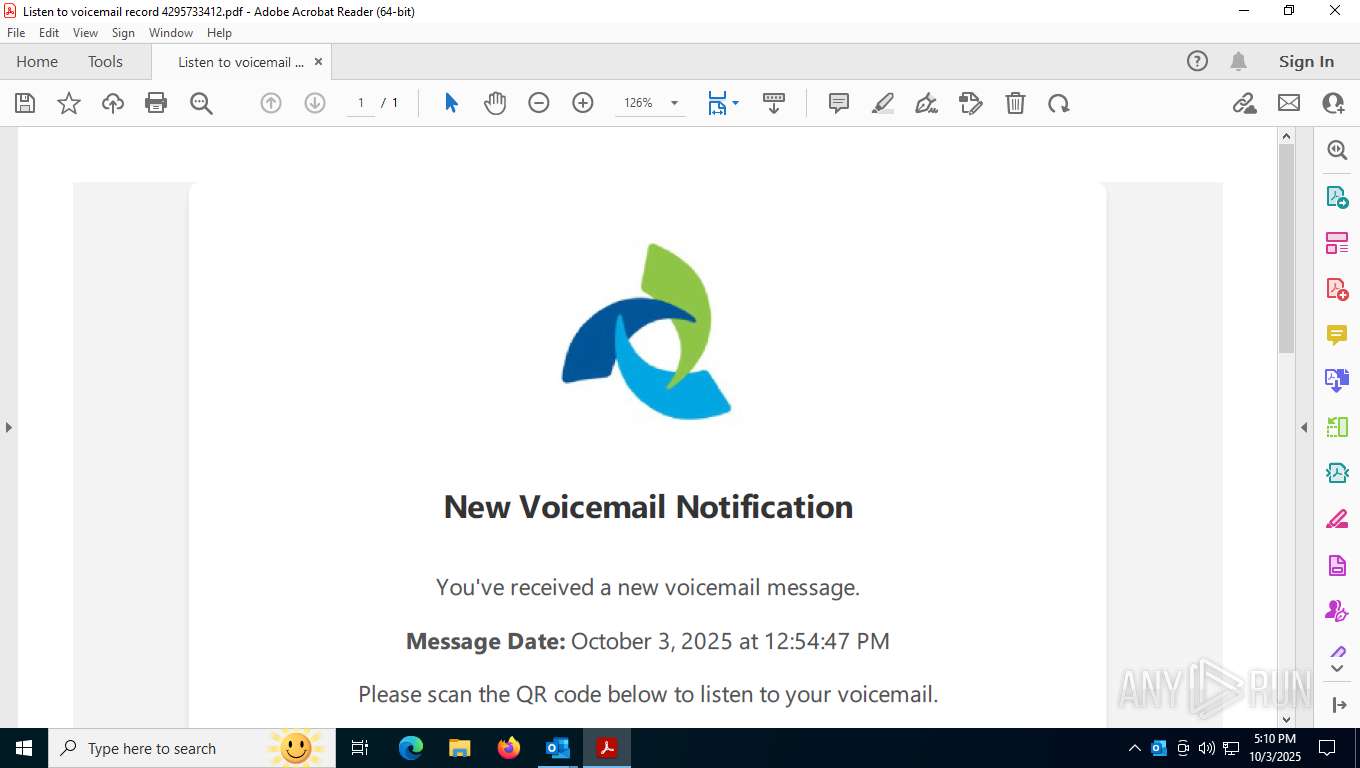This screenshot has width=1360, height=768.
Task: Switch to Home tab
Action: click(x=37, y=61)
